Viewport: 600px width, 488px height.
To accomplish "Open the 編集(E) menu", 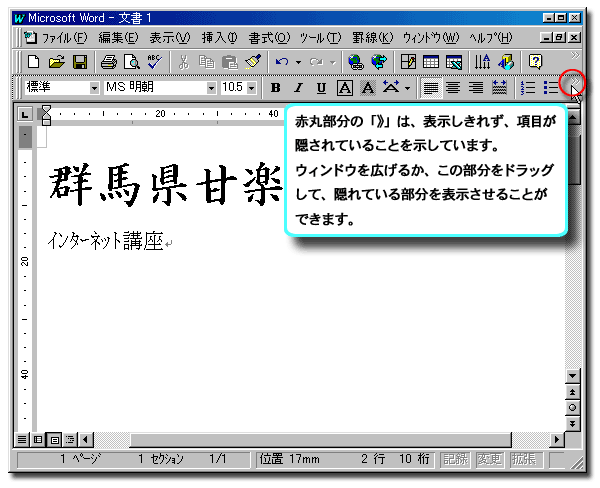I will click(x=118, y=38).
